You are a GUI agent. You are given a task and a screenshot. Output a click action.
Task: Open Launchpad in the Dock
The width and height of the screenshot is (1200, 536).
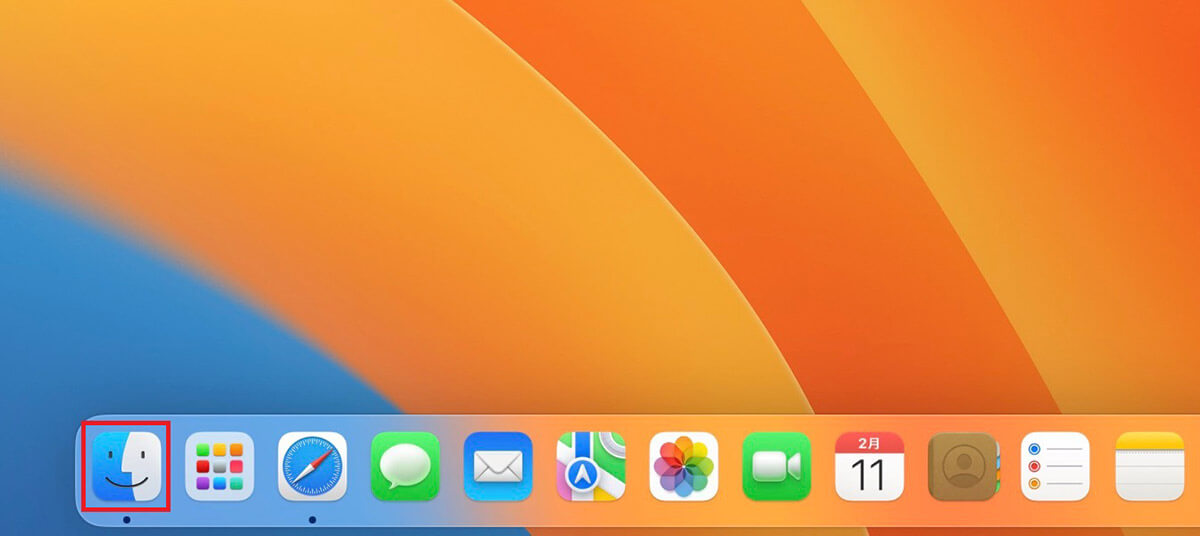tap(220, 466)
